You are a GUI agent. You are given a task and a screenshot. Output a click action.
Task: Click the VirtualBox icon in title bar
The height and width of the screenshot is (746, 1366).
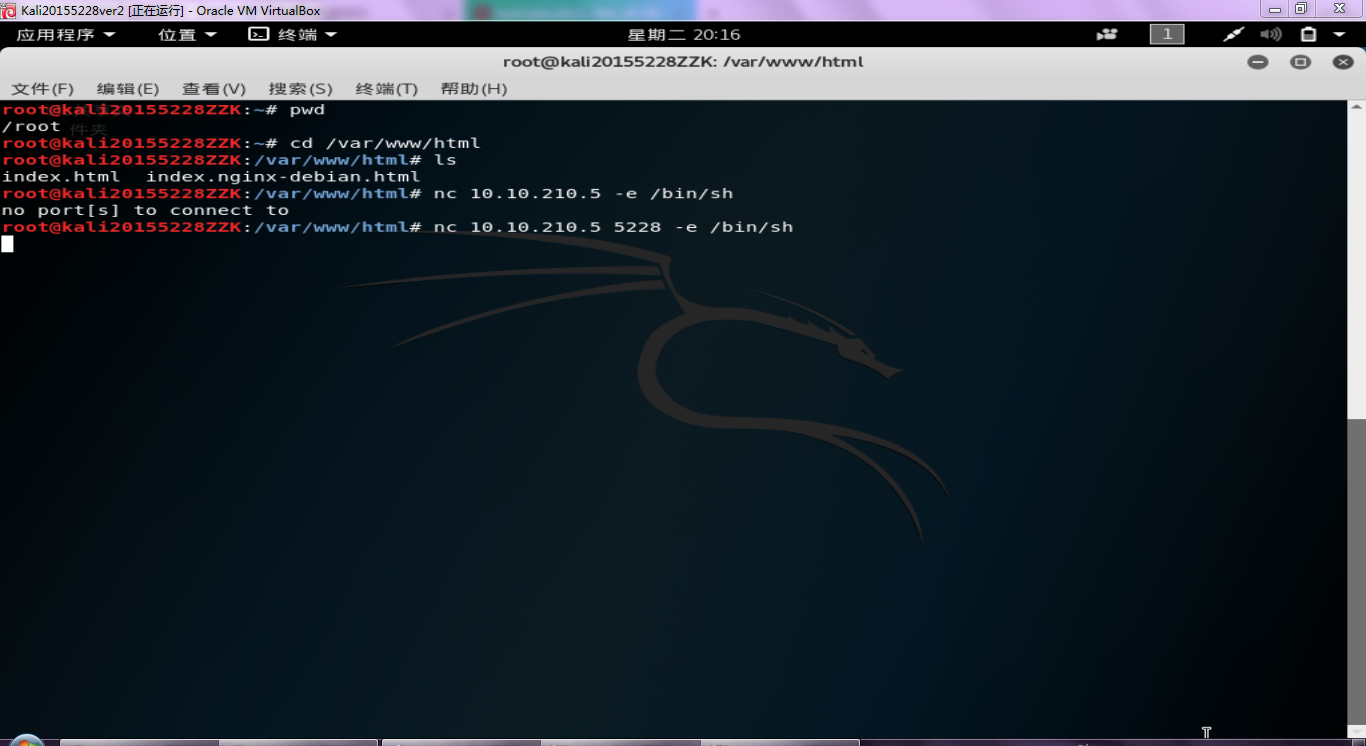(9, 10)
